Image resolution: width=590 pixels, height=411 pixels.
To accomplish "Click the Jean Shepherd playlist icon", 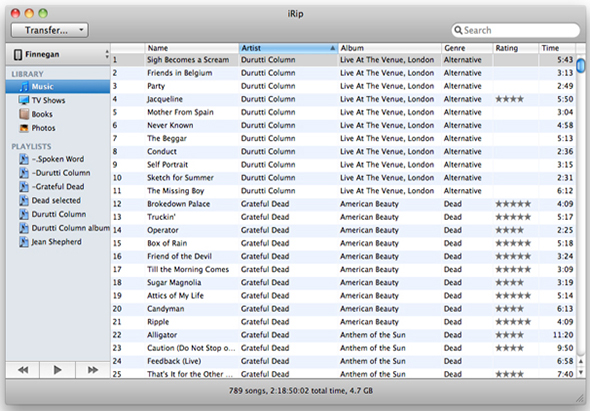I will click(x=24, y=242).
